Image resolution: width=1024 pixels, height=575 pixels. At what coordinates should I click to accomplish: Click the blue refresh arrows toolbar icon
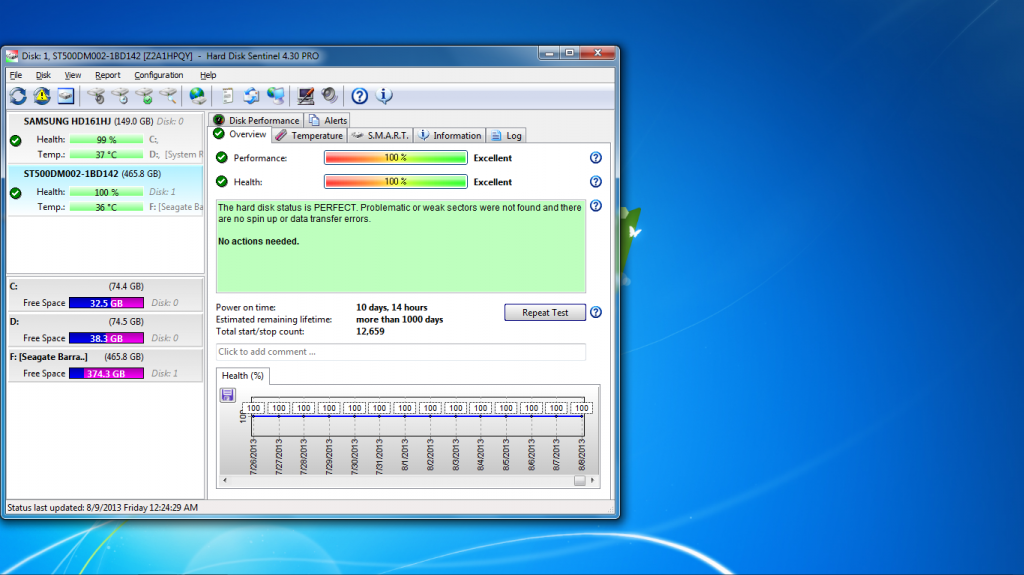18,96
